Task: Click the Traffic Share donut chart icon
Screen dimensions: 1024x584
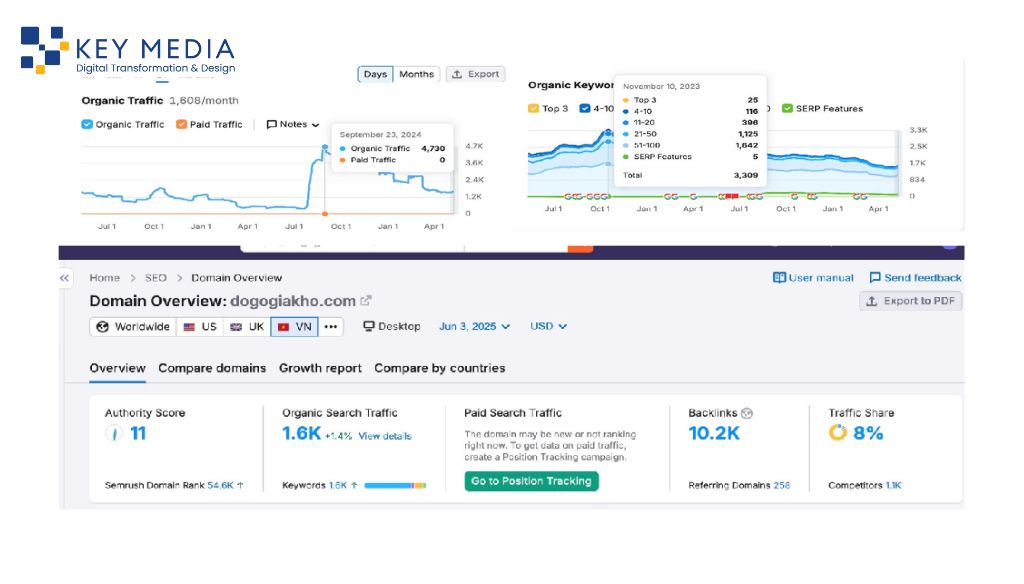Action: point(837,432)
